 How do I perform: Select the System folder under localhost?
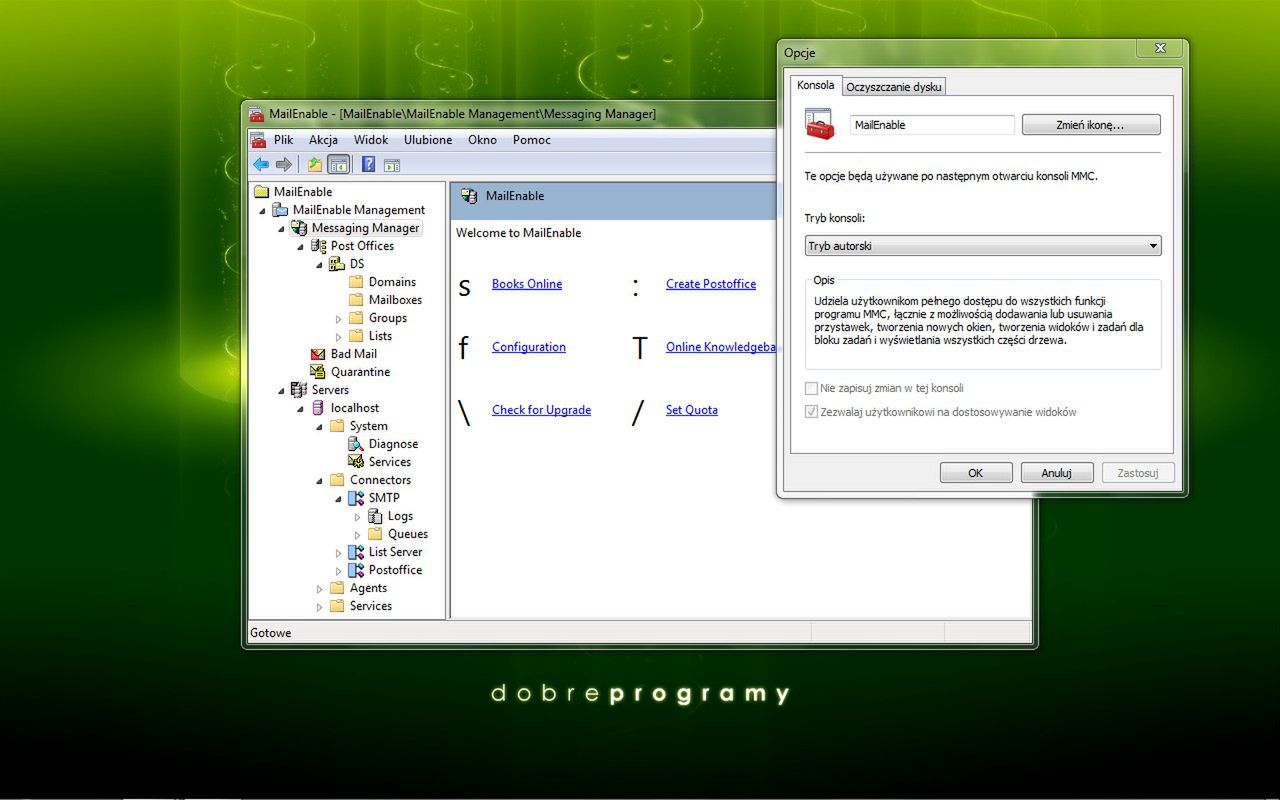coord(369,426)
